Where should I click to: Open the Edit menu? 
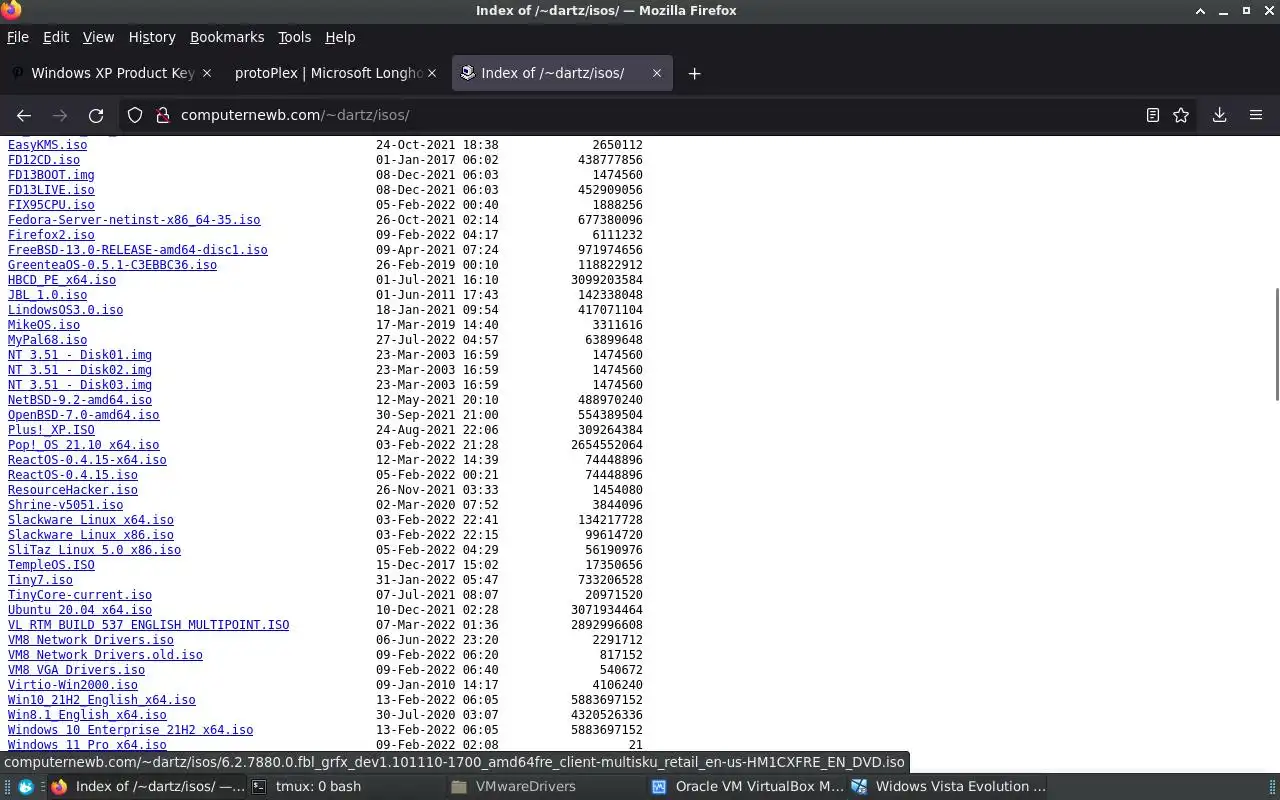click(x=56, y=37)
